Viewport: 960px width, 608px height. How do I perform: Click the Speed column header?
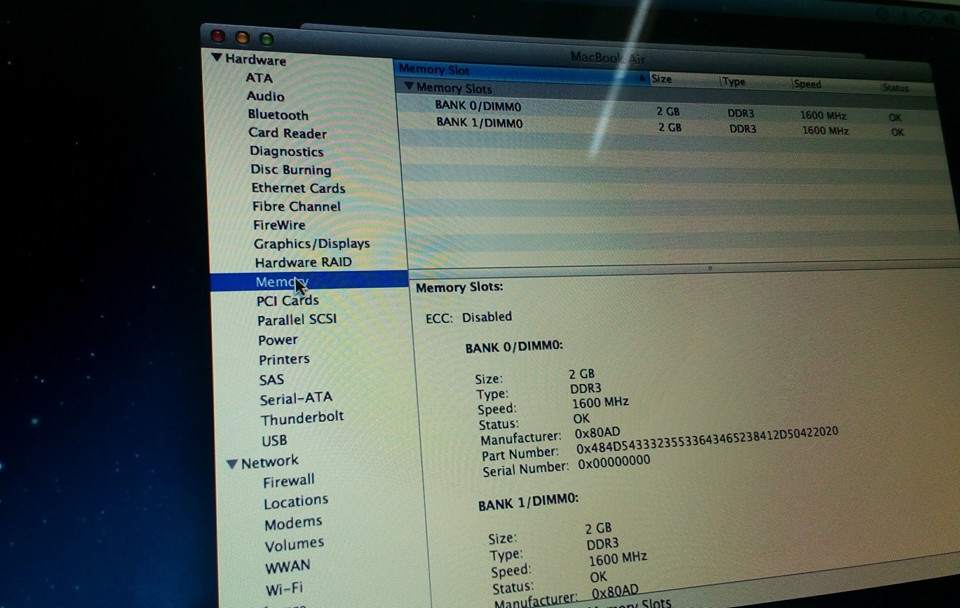(808, 84)
